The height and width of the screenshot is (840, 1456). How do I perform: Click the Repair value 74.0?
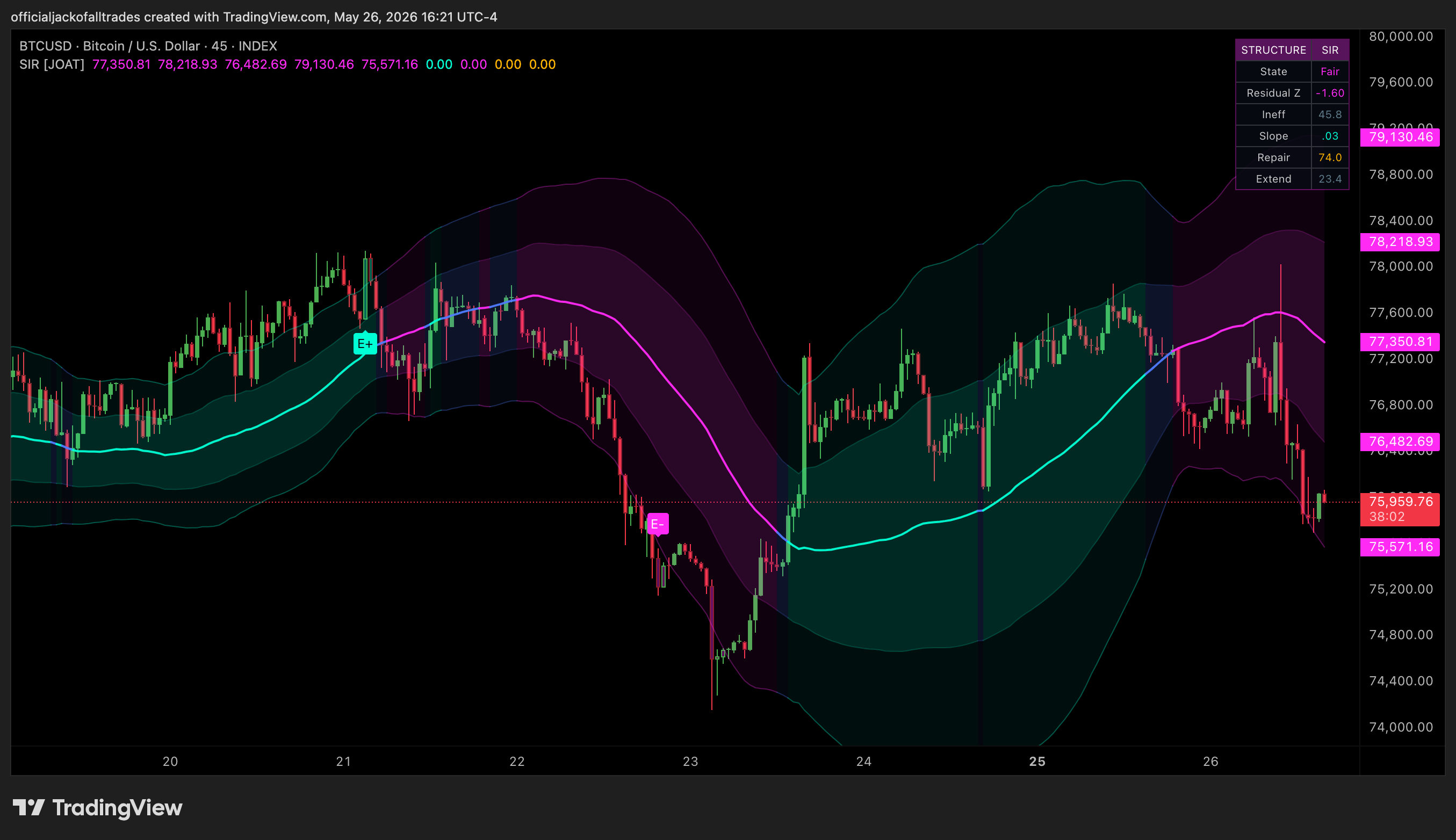1330,157
